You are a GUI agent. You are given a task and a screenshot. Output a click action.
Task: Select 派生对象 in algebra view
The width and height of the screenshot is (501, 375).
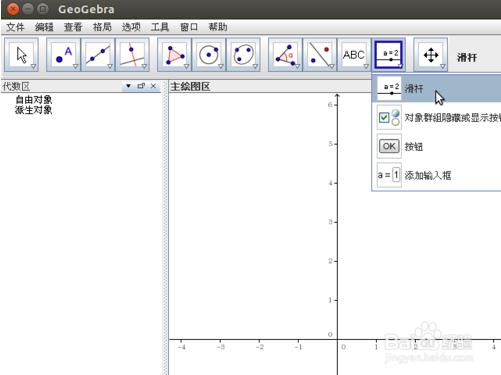click(x=34, y=110)
